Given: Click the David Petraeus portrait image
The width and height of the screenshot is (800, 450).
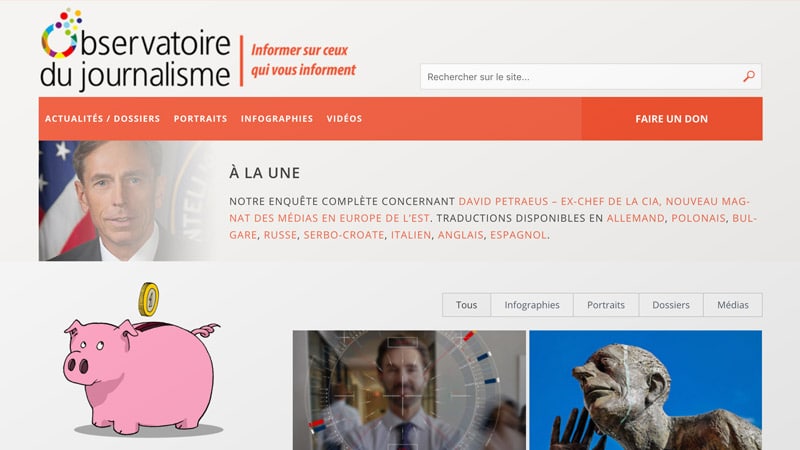Looking at the screenshot, I should tap(125, 201).
